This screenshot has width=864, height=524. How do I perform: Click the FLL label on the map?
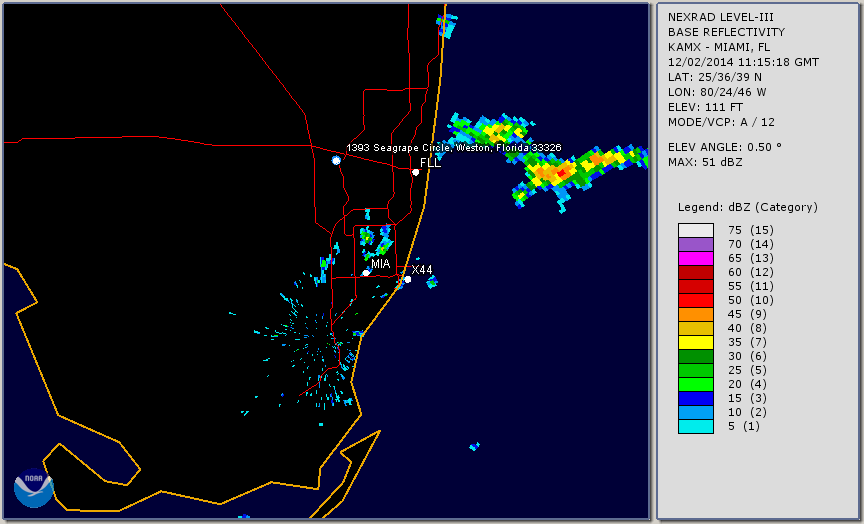430,163
